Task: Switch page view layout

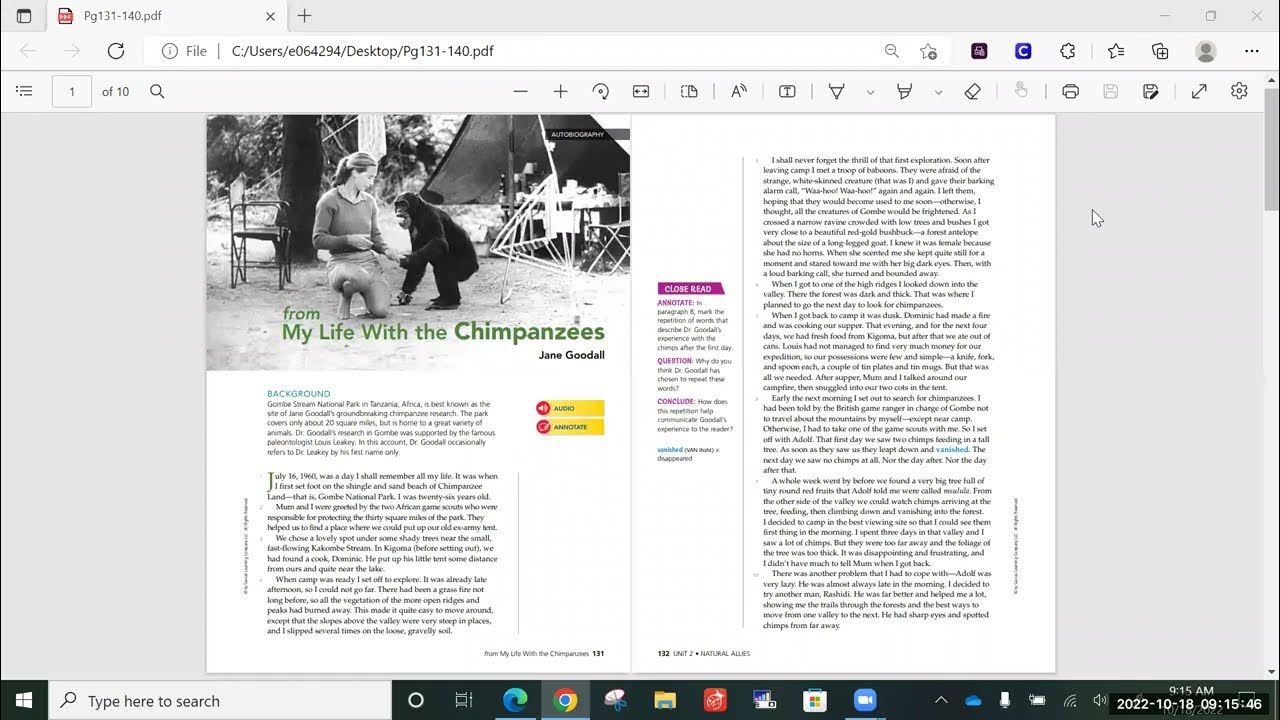Action: point(689,91)
